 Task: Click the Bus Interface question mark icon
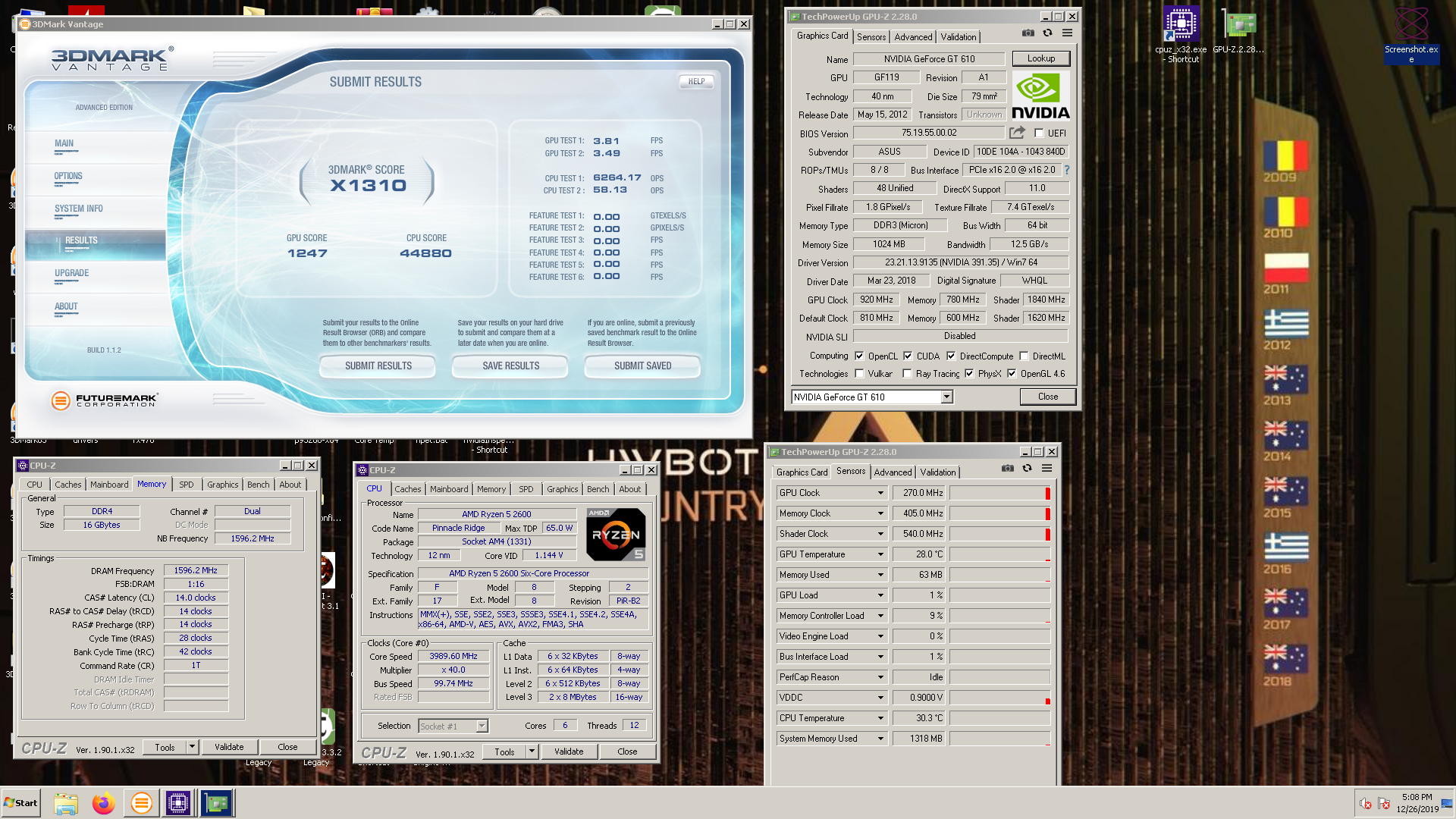click(1066, 170)
